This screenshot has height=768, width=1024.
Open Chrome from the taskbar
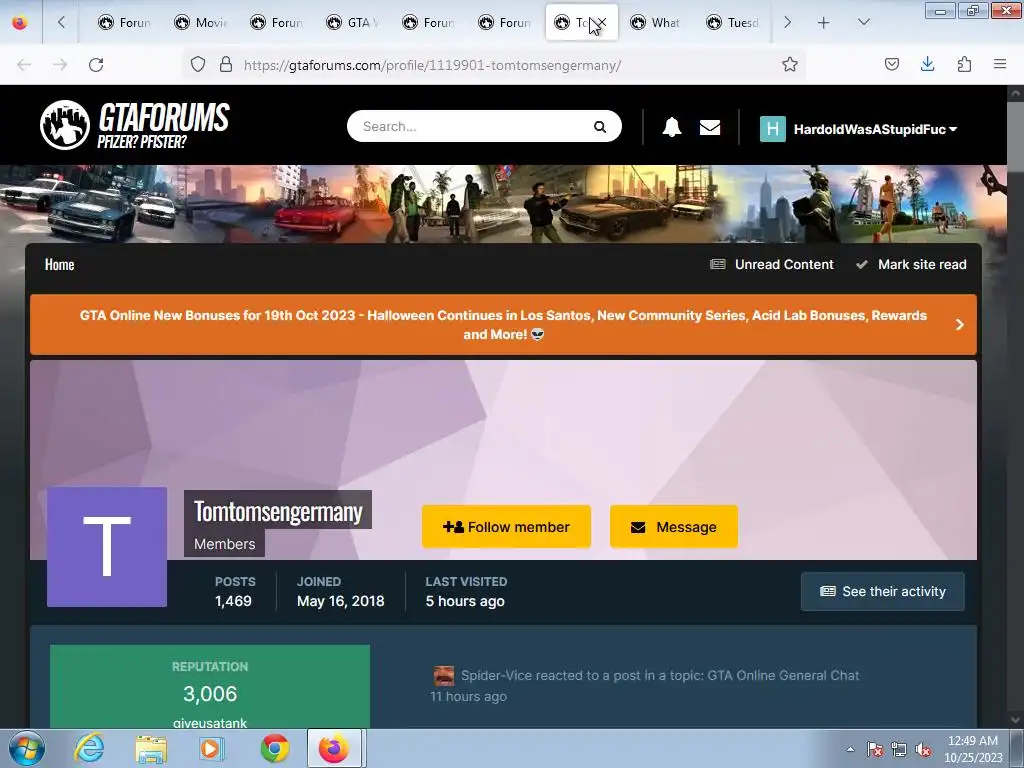[275, 748]
